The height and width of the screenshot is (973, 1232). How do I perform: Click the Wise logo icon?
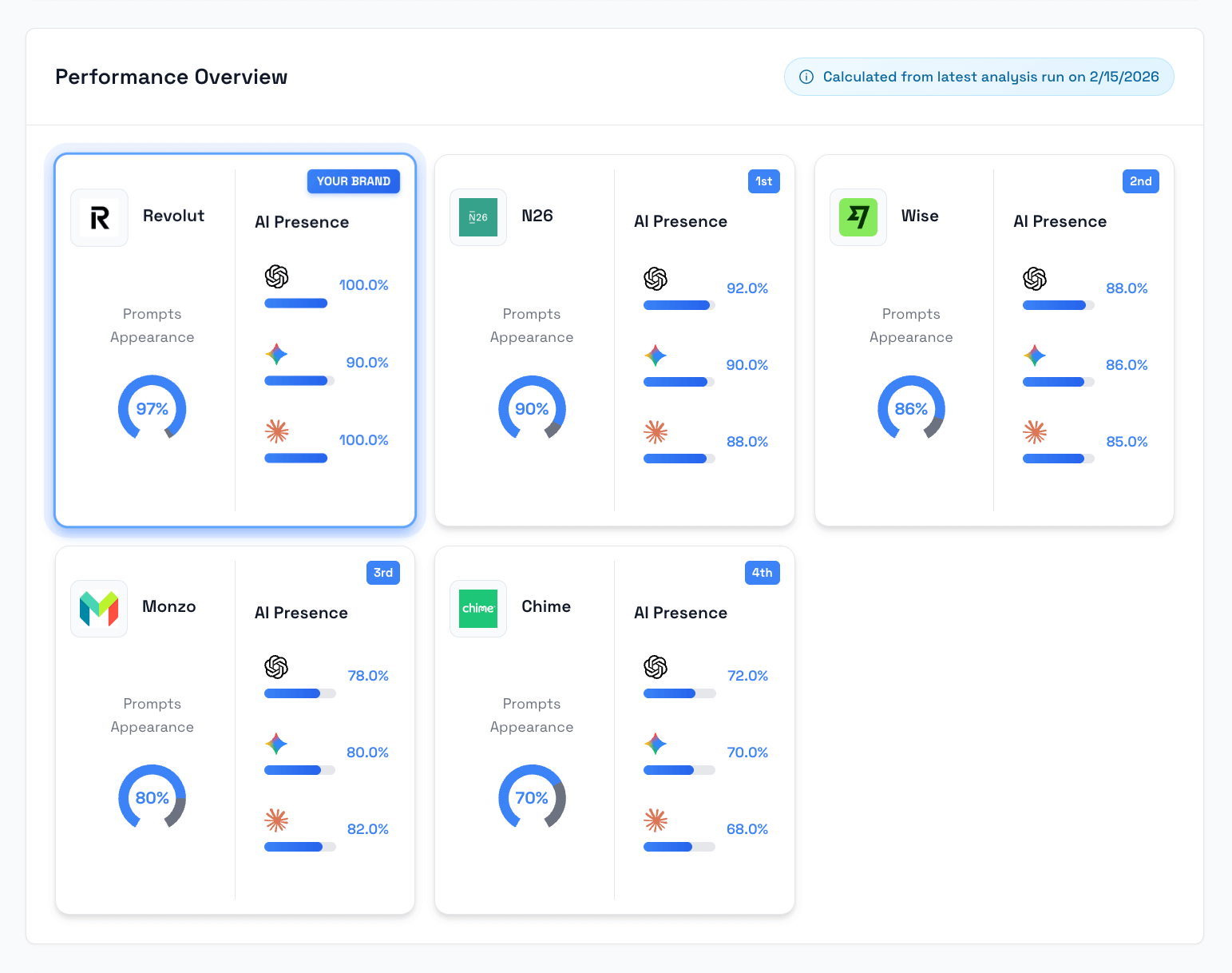click(858, 217)
